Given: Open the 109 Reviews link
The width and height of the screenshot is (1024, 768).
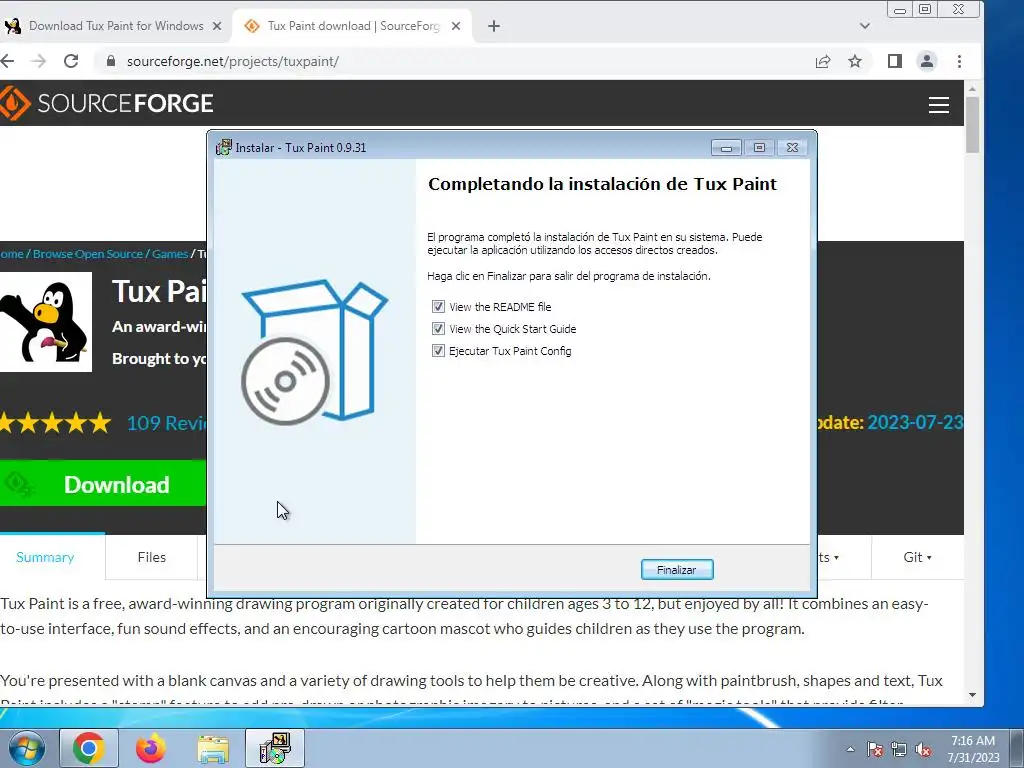Looking at the screenshot, I should click(166, 423).
